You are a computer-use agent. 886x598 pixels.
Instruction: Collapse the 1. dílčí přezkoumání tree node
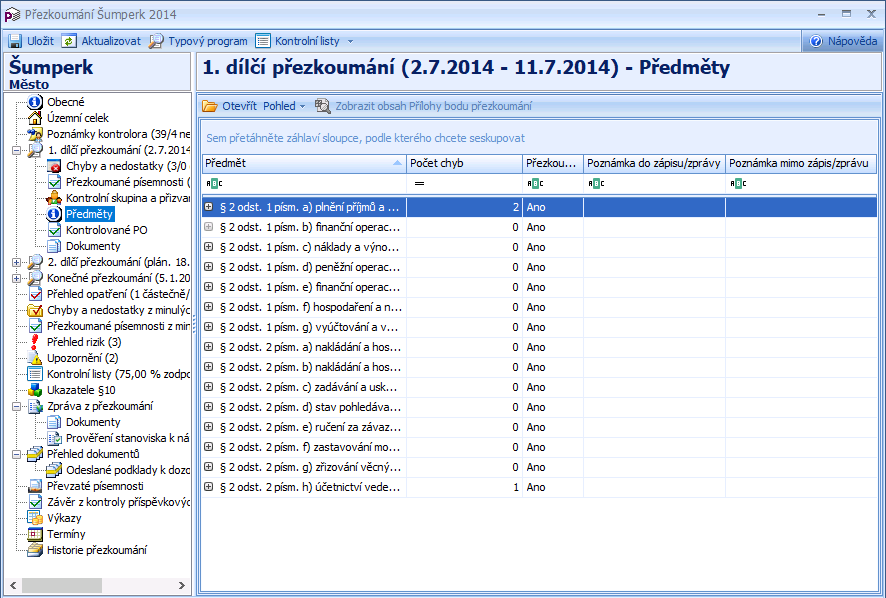16,150
